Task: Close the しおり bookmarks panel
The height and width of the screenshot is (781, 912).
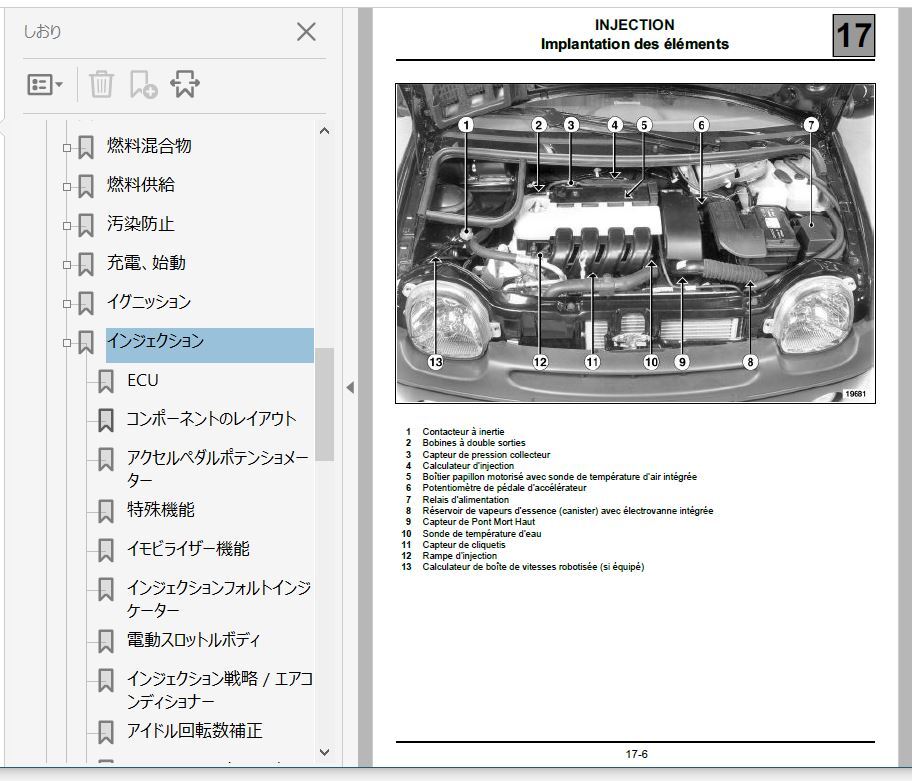Action: [x=306, y=31]
